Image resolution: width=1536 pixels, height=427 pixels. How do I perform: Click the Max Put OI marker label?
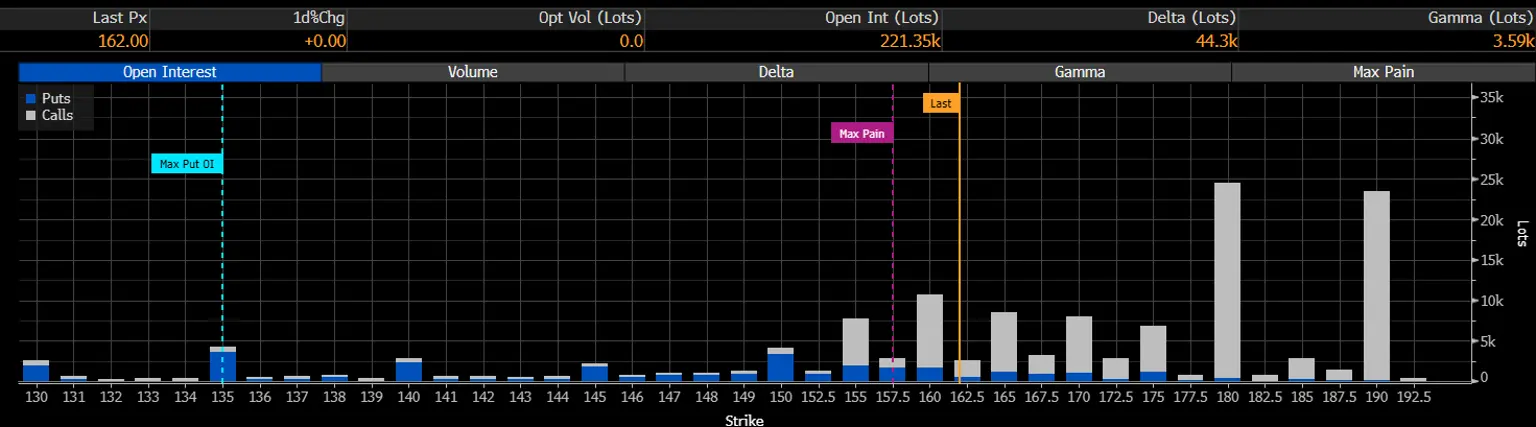(x=186, y=163)
